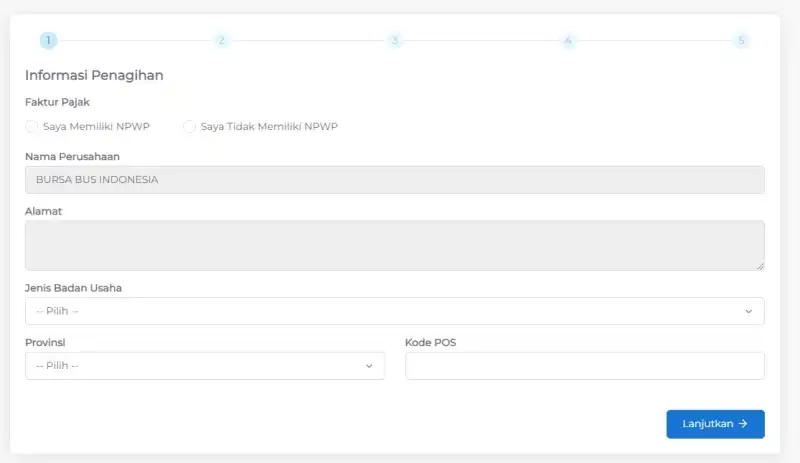Jump to step 4 in the progress indicator
This screenshot has width=800, height=463.
tap(568, 40)
